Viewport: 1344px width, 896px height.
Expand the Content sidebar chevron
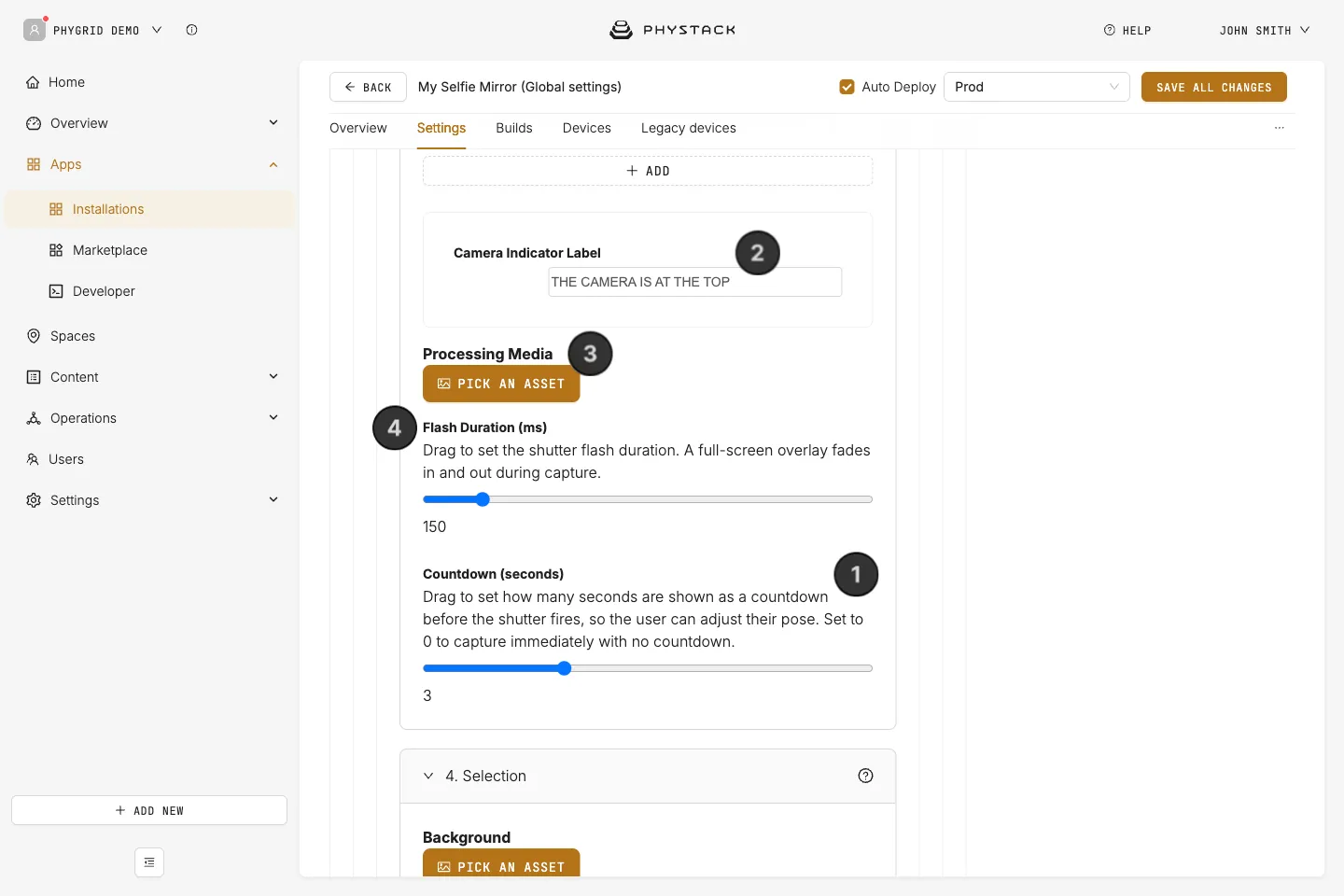[x=273, y=377]
